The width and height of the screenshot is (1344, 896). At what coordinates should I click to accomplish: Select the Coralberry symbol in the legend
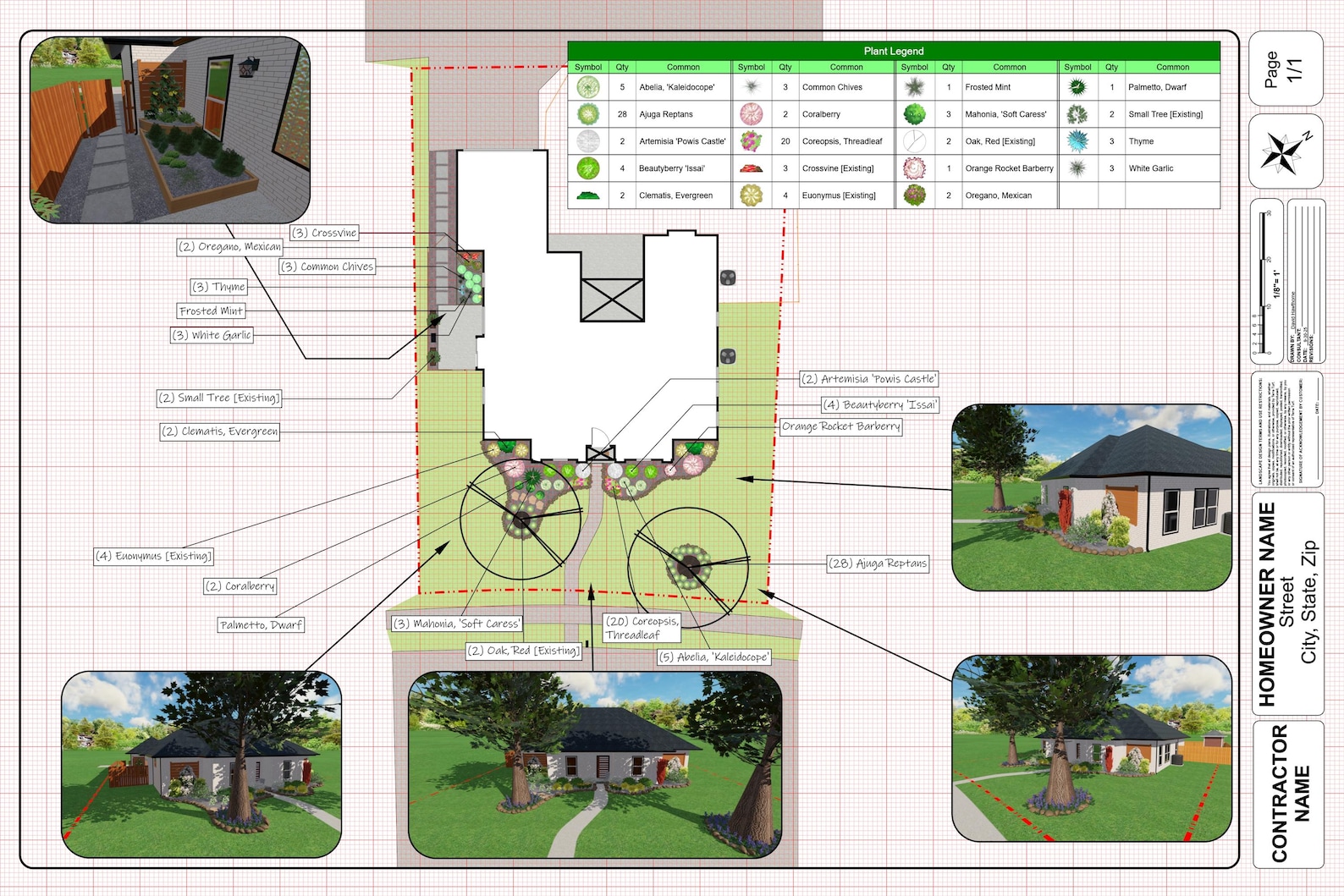pyautogui.click(x=751, y=114)
